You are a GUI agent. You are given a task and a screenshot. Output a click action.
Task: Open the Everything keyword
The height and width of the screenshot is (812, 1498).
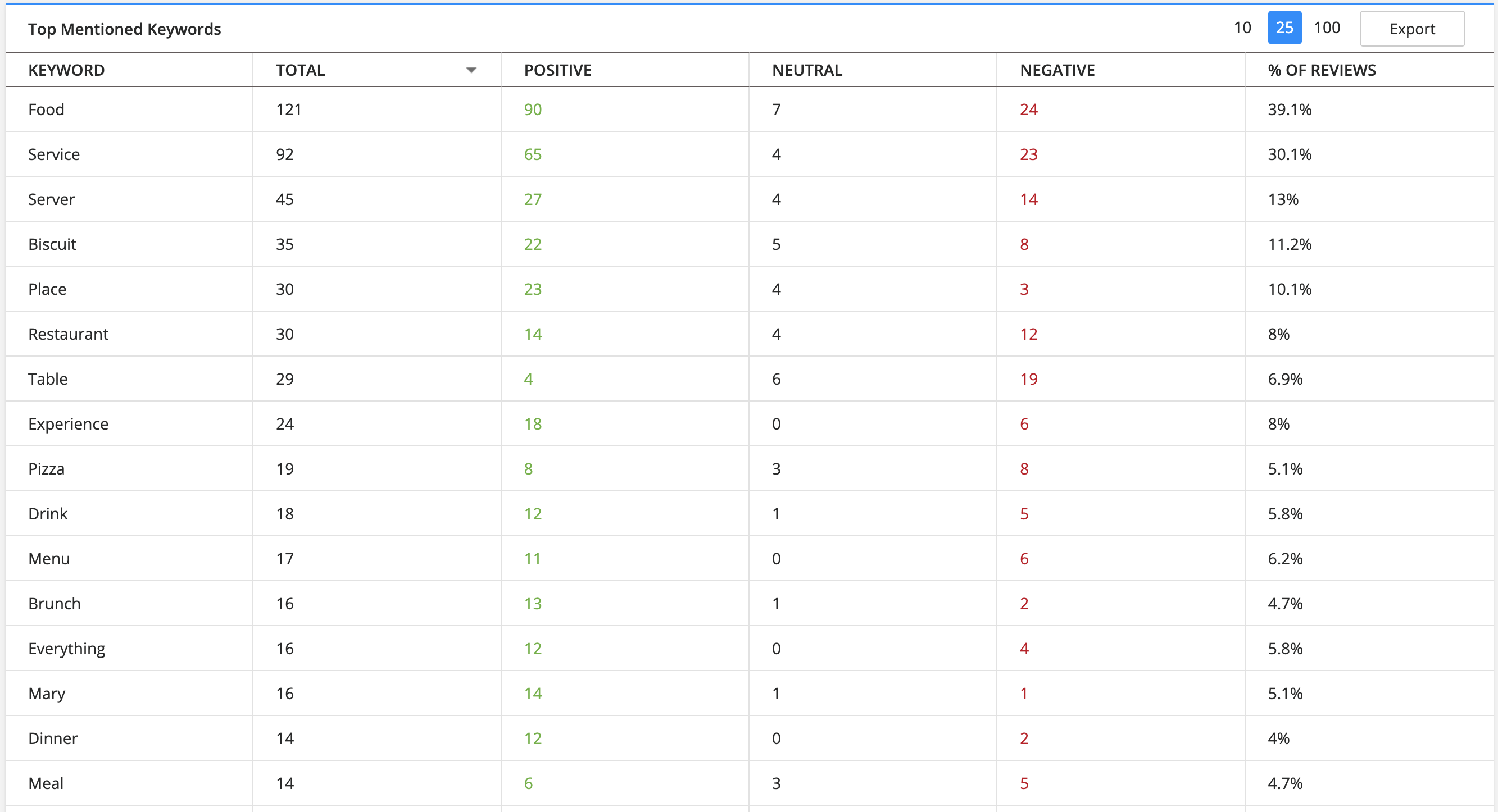point(66,649)
